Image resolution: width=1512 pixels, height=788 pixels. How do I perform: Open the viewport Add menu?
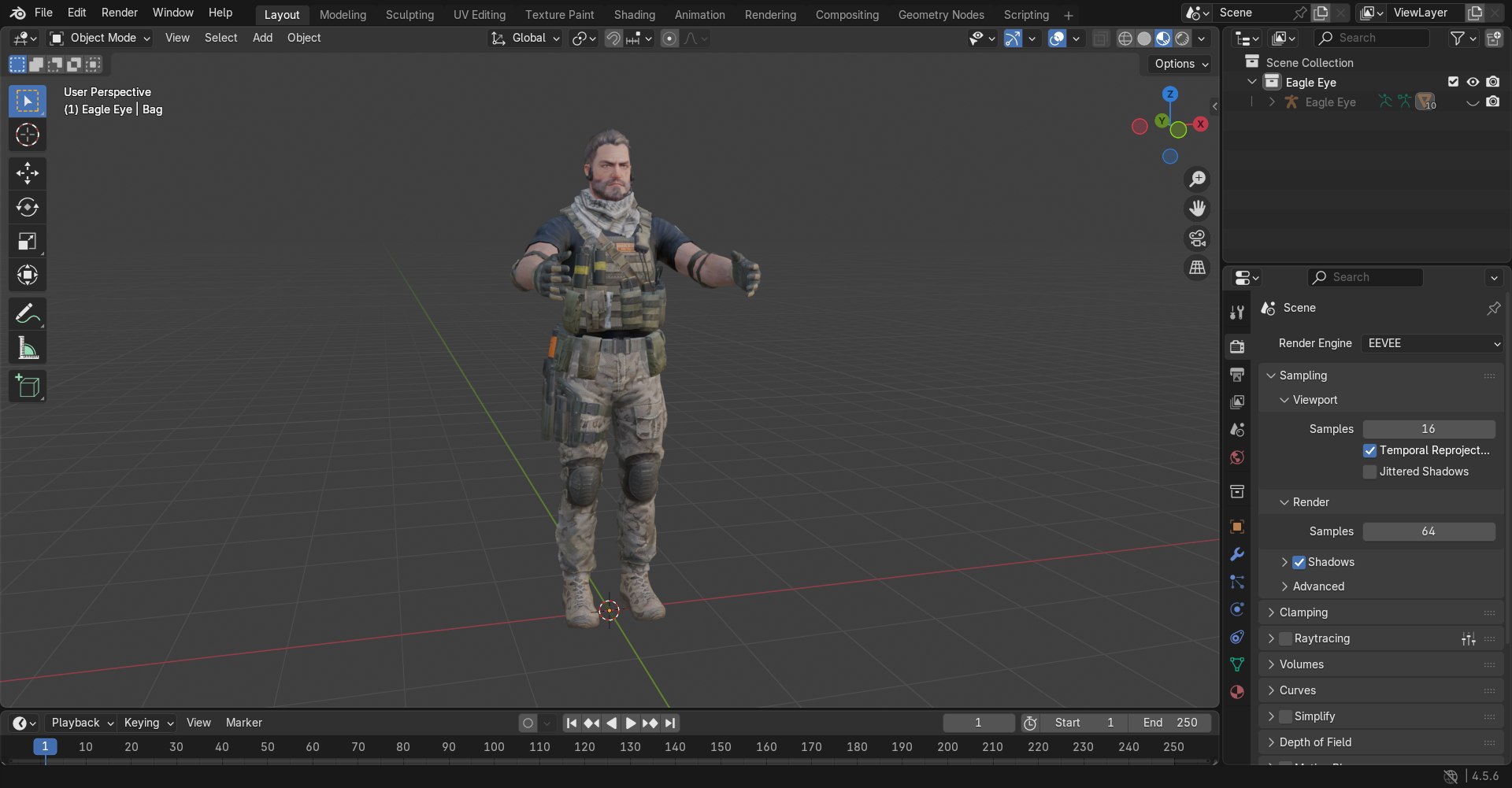tap(262, 38)
